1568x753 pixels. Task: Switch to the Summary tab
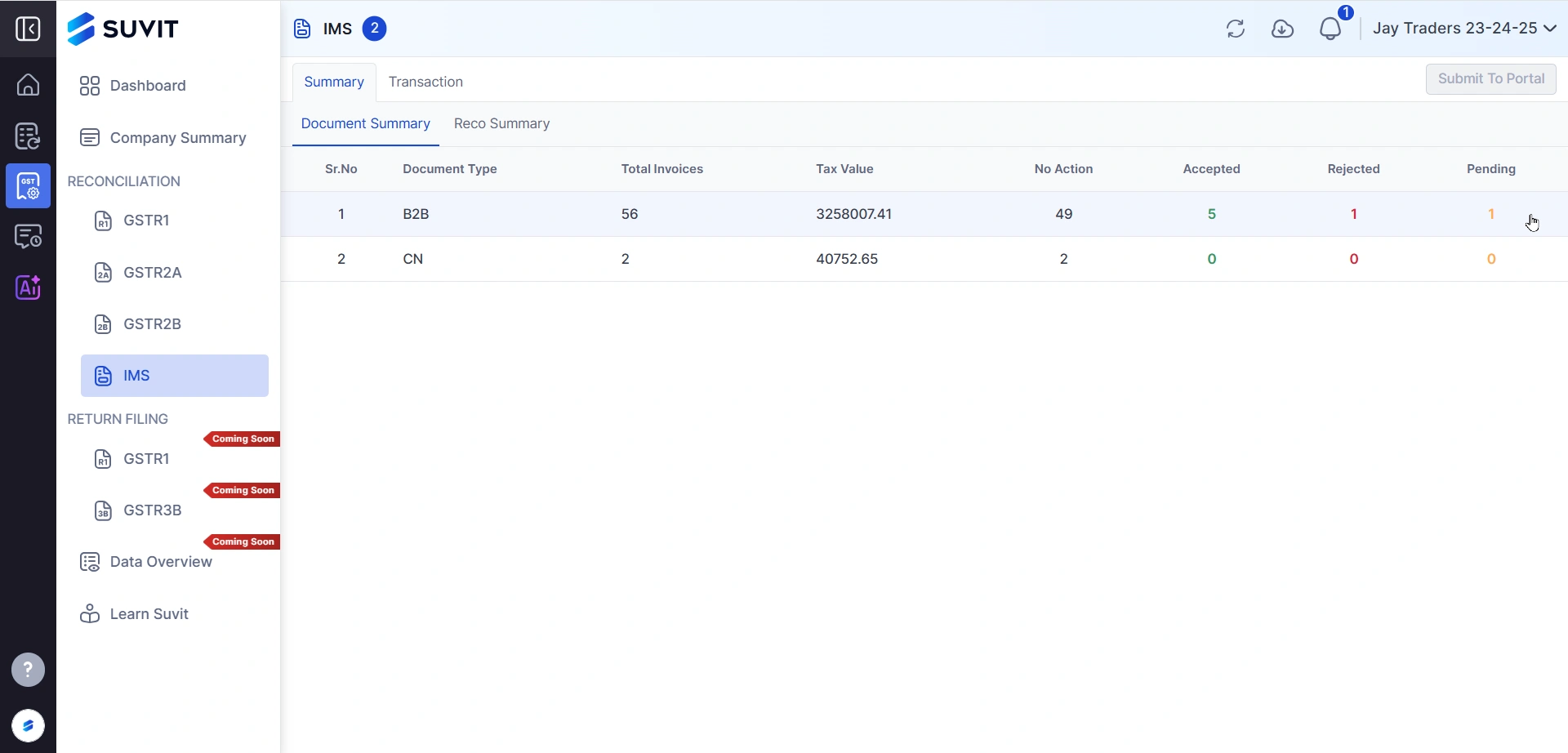coord(334,82)
